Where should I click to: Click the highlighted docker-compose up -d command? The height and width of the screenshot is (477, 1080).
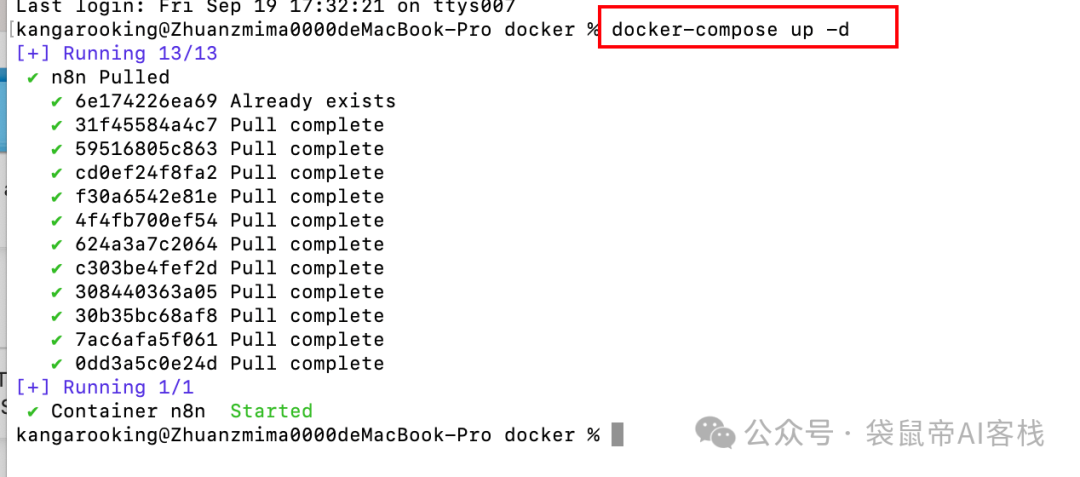click(730, 30)
